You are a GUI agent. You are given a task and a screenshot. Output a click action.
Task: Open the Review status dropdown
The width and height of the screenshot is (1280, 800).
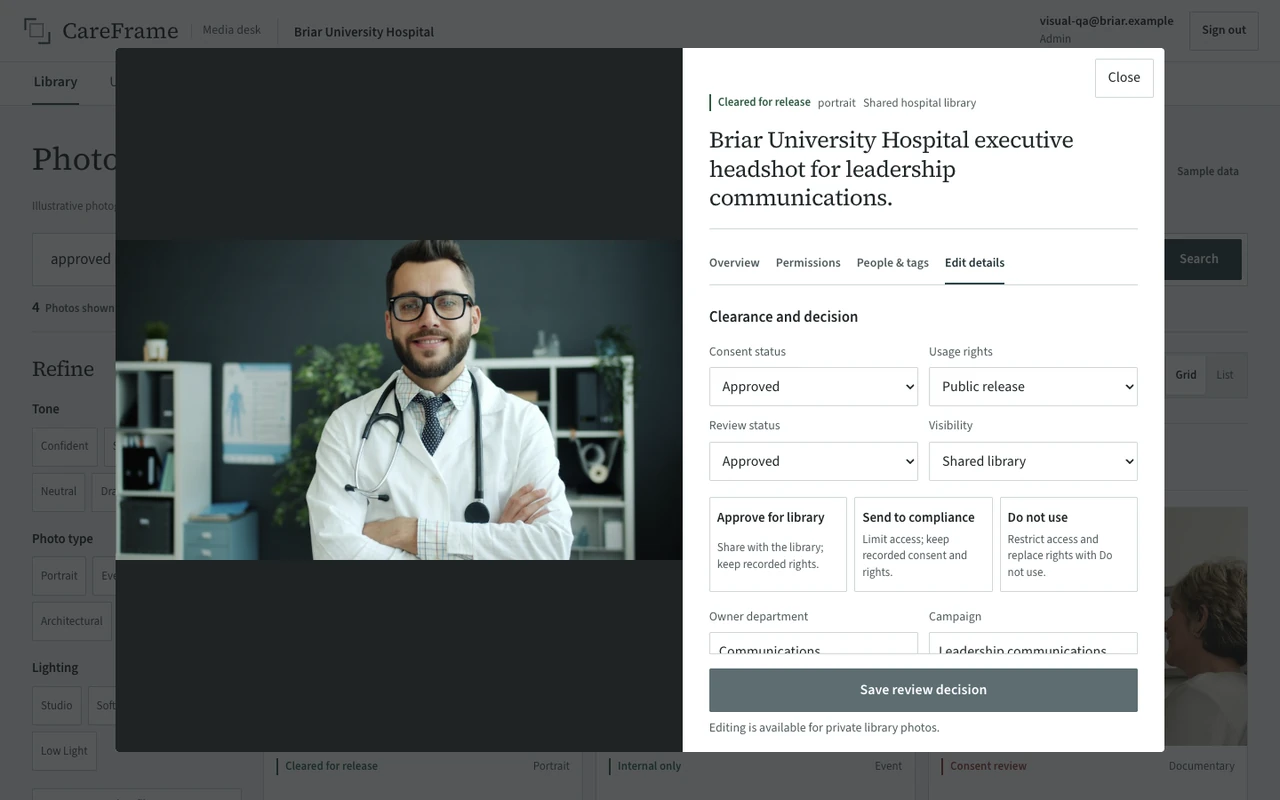coord(813,461)
